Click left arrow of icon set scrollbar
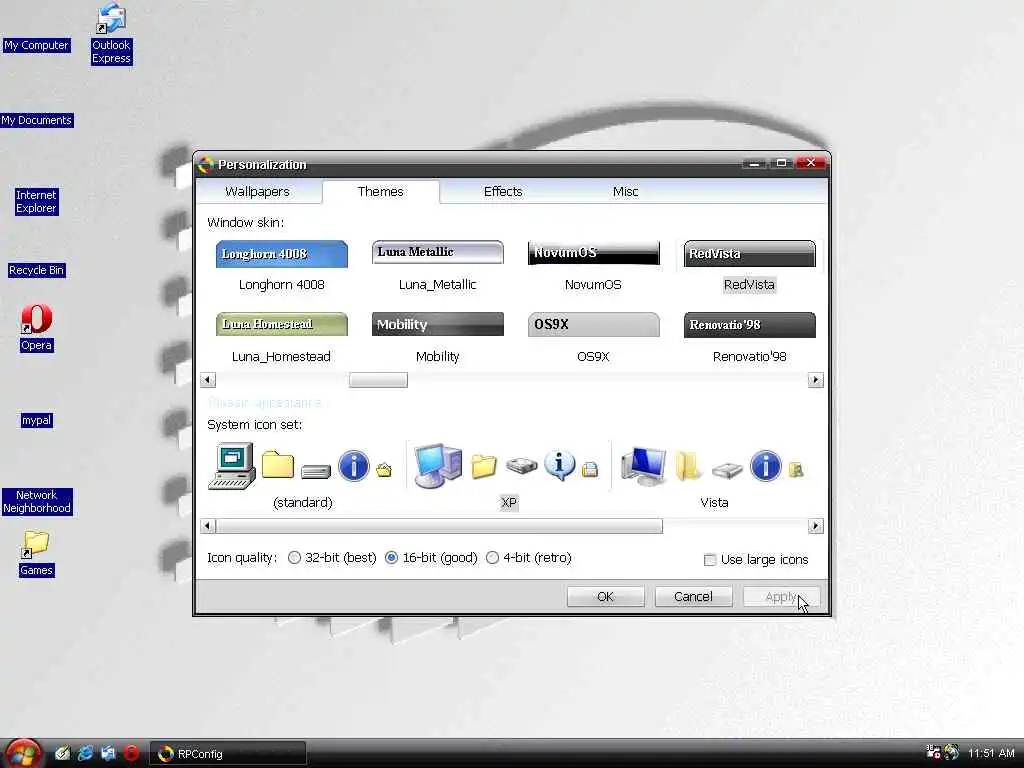This screenshot has width=1024, height=768. (x=208, y=526)
